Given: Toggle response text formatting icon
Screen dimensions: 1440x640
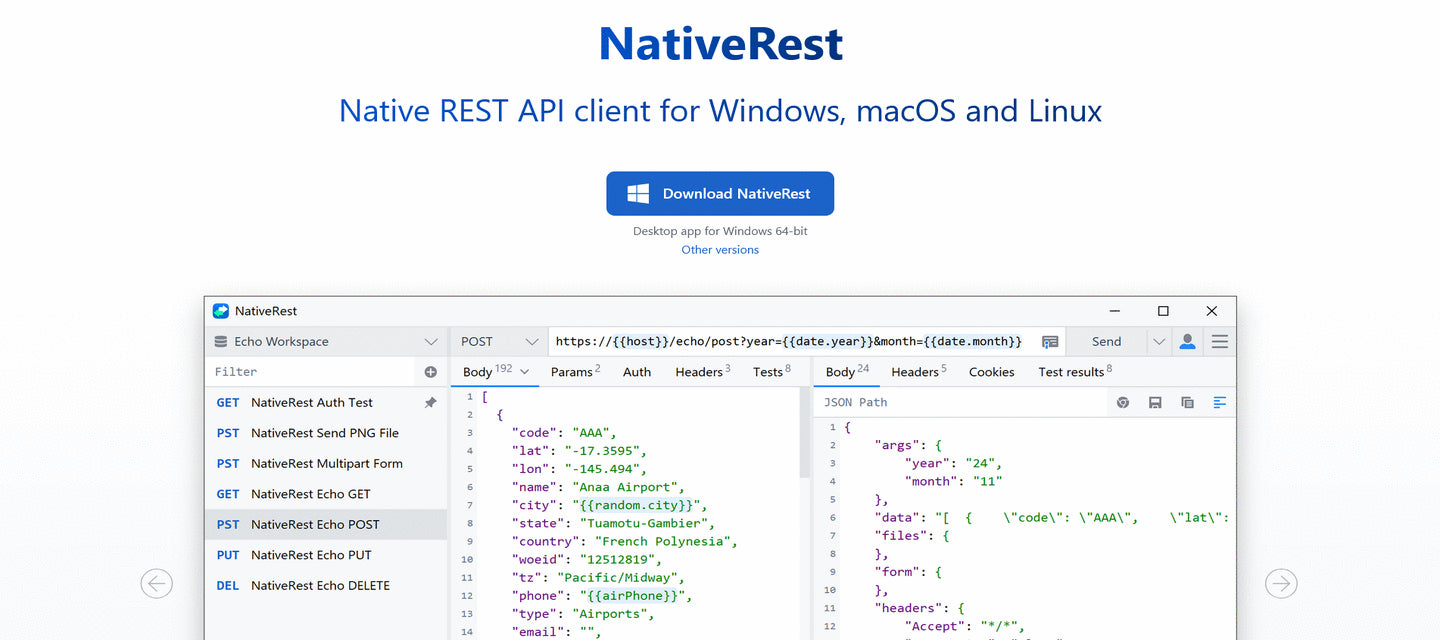Looking at the screenshot, I should pyautogui.click(x=1219, y=402).
